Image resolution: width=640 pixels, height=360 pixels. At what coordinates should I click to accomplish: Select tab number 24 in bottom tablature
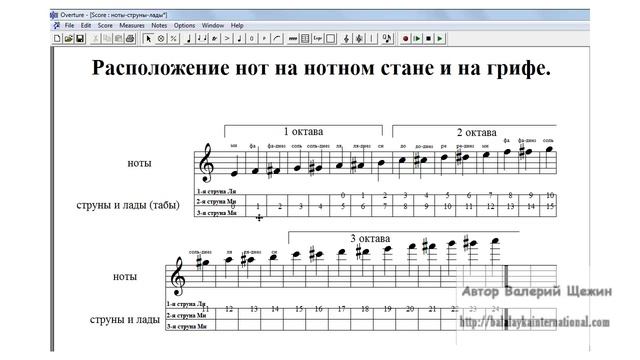point(496,309)
